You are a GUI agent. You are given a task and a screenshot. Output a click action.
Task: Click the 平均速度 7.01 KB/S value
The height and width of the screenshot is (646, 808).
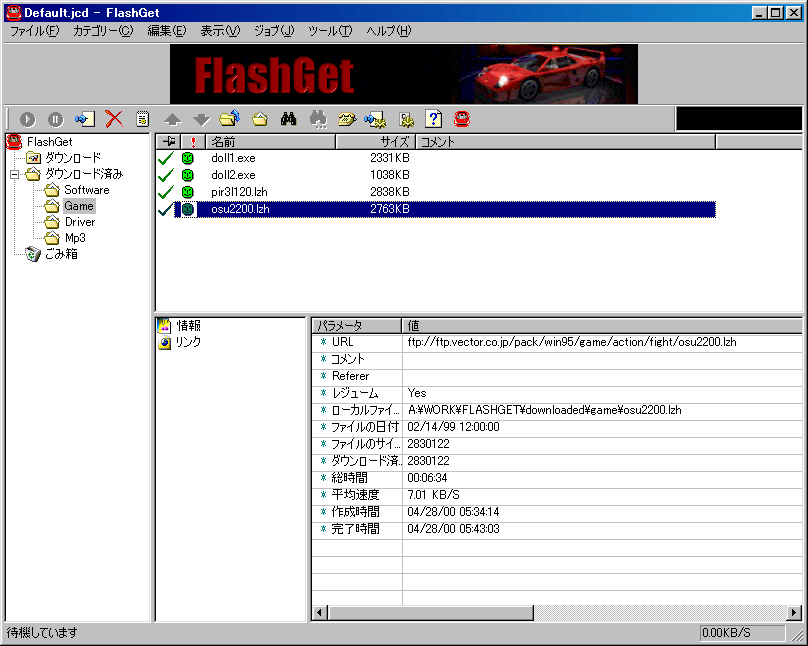tap(433, 495)
